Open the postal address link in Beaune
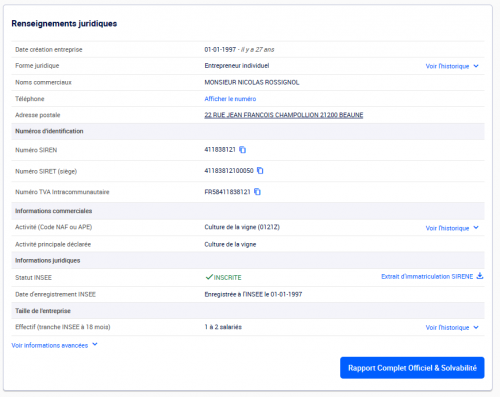Image resolution: width=500 pixels, height=397 pixels. pos(284,115)
